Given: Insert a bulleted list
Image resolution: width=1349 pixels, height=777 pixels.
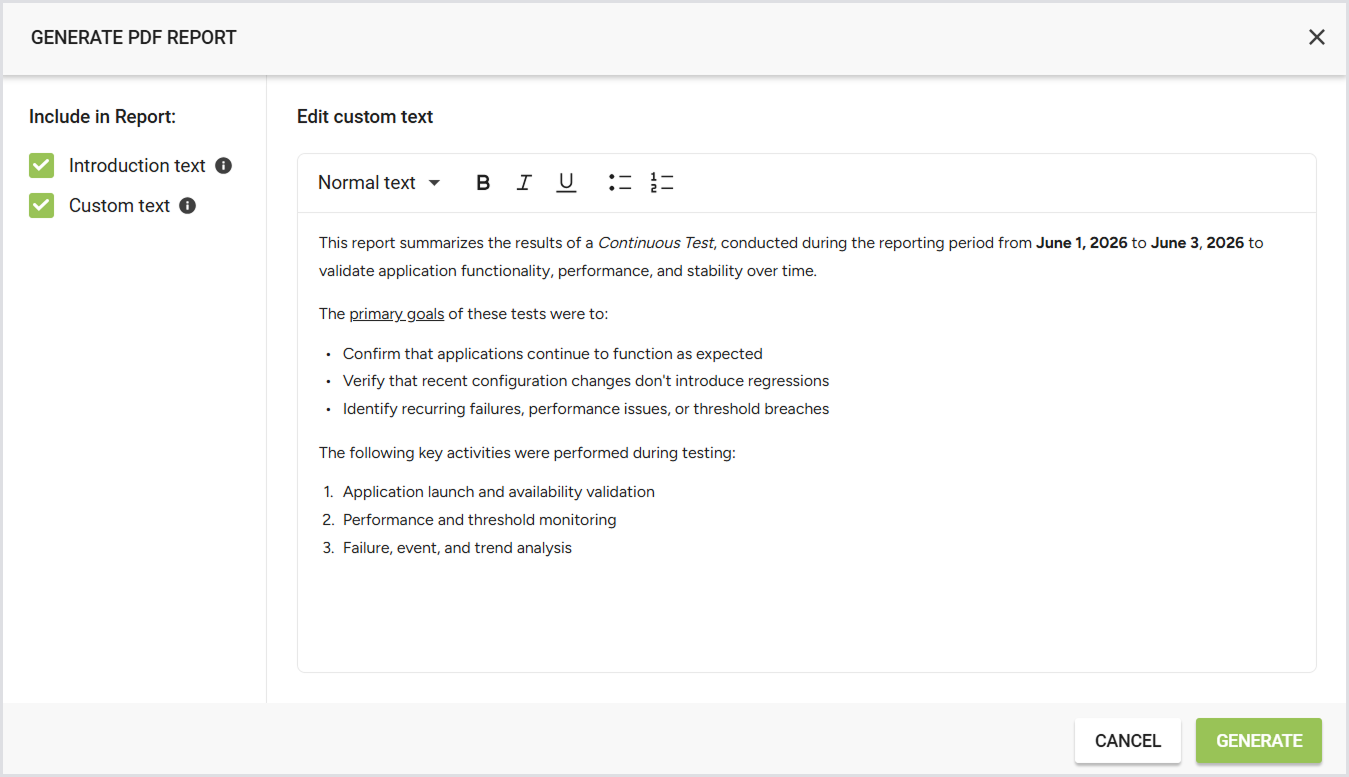Looking at the screenshot, I should [620, 183].
